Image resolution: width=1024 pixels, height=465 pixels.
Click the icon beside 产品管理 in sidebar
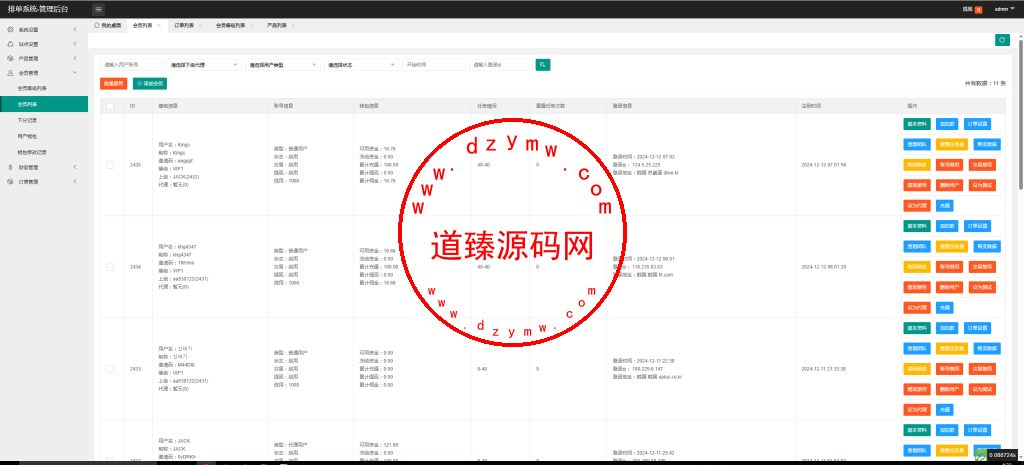pos(10,58)
